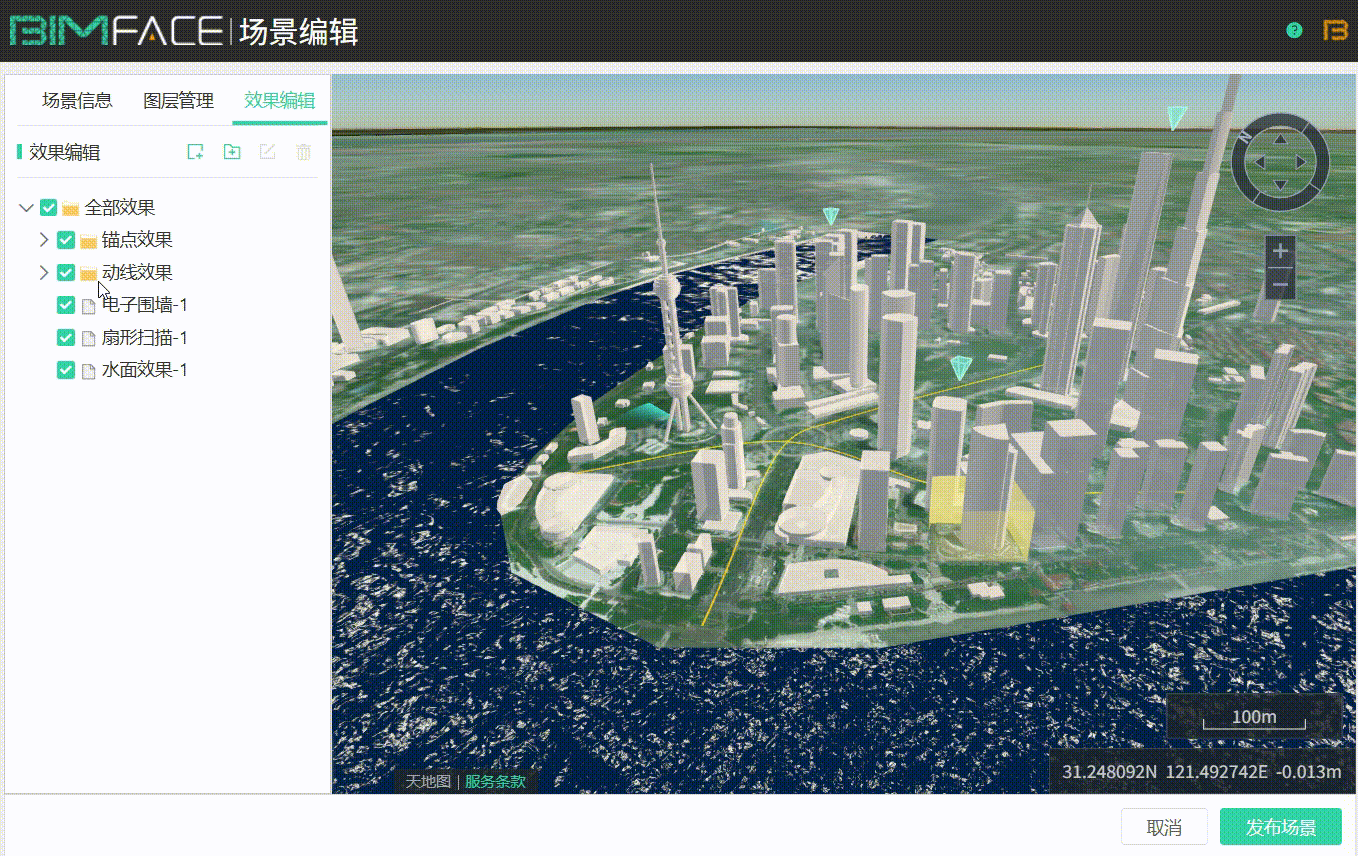1358x856 pixels.
Task: Pan the map right with compass arrow
Action: click(1302, 161)
